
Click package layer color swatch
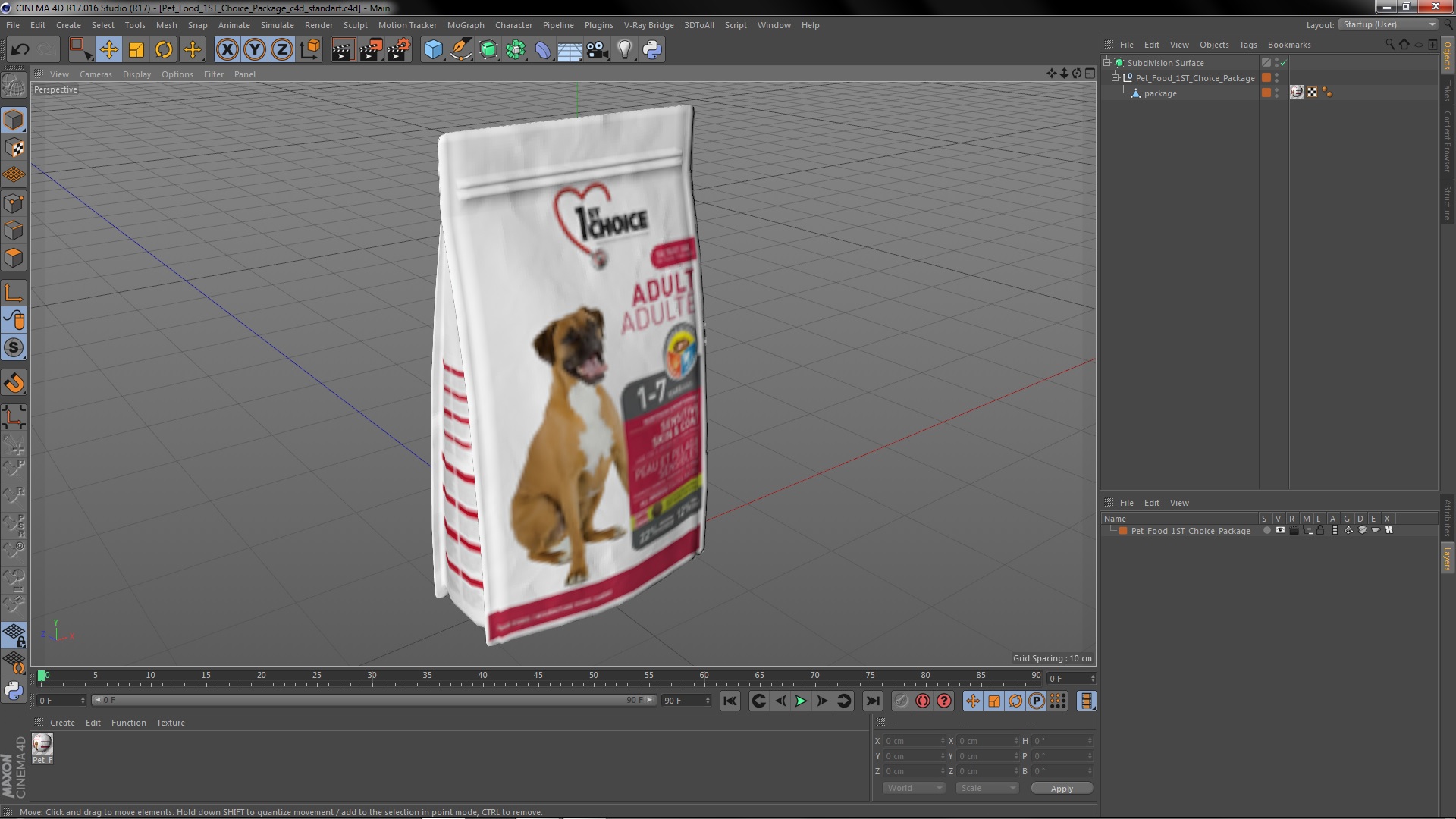(x=1266, y=93)
